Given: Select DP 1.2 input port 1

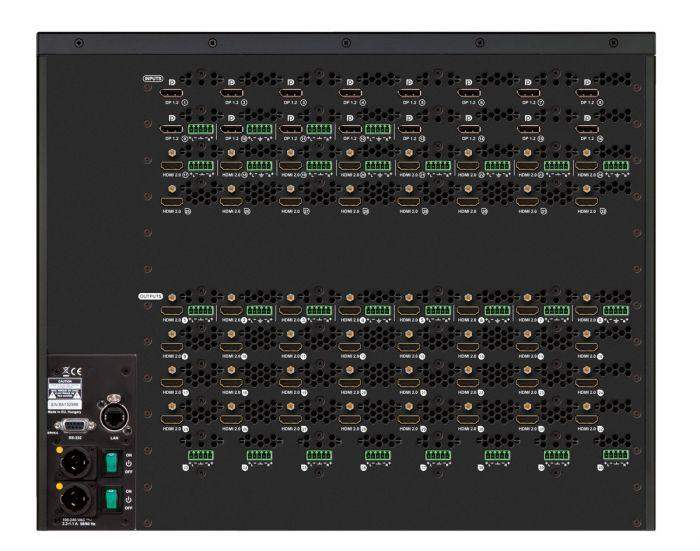Looking at the screenshot, I should [x=171, y=93].
